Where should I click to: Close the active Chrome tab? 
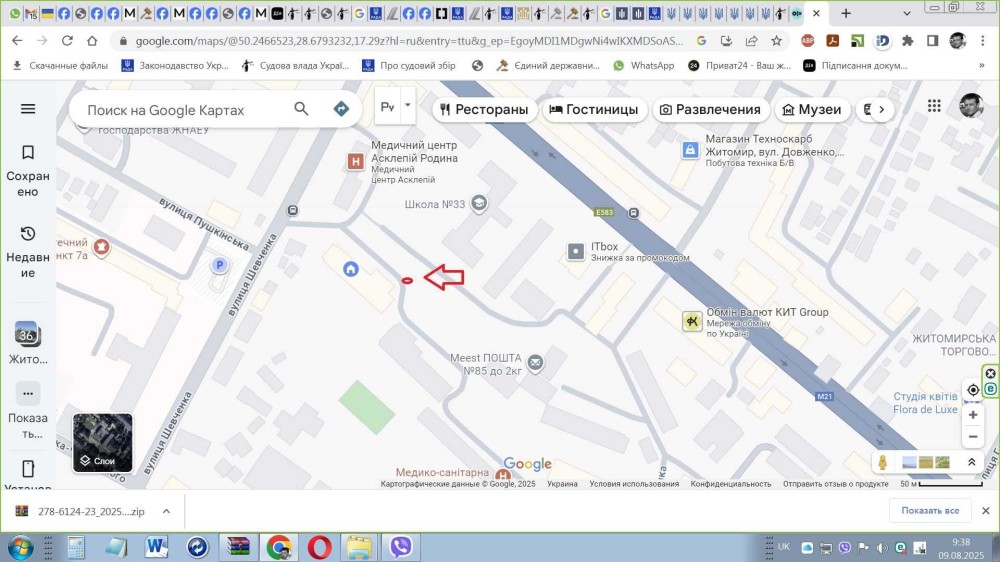pyautogui.click(x=816, y=13)
